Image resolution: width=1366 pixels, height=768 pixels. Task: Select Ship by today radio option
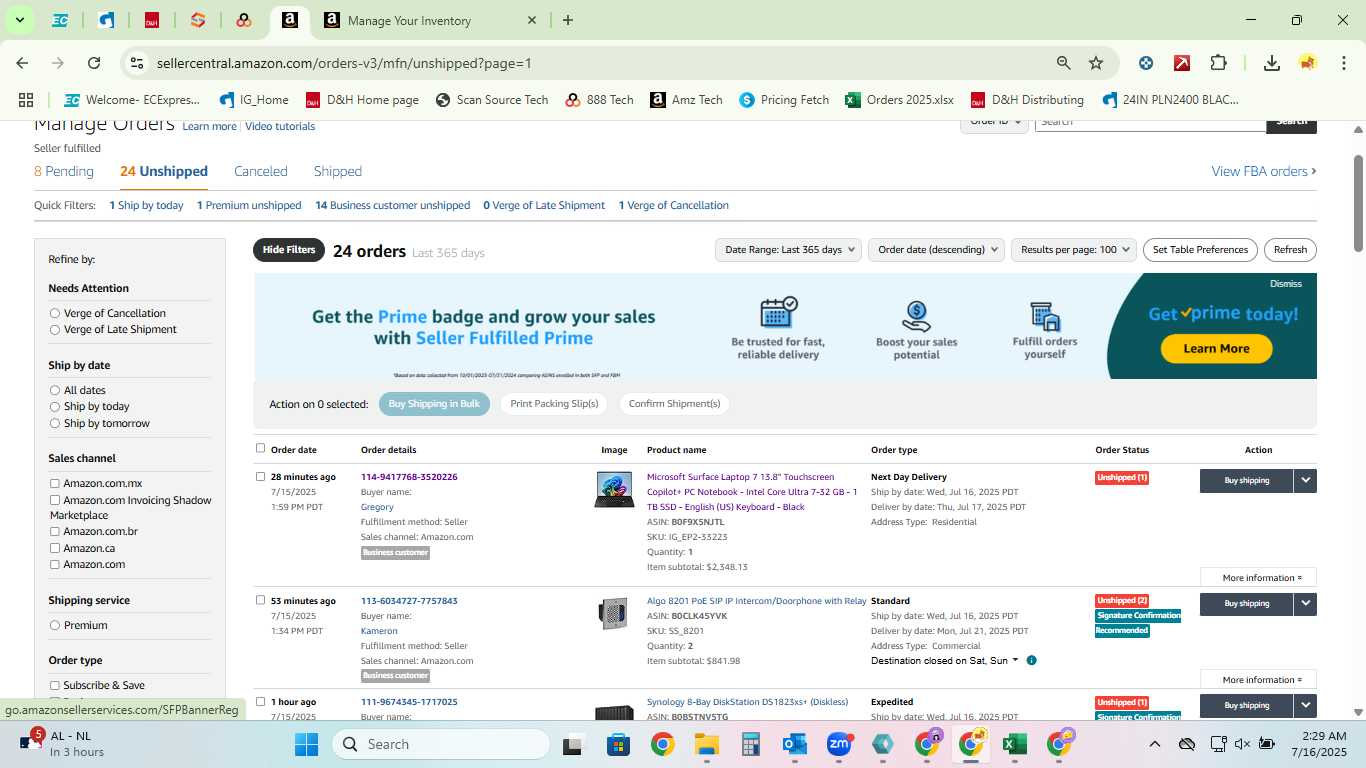click(55, 406)
